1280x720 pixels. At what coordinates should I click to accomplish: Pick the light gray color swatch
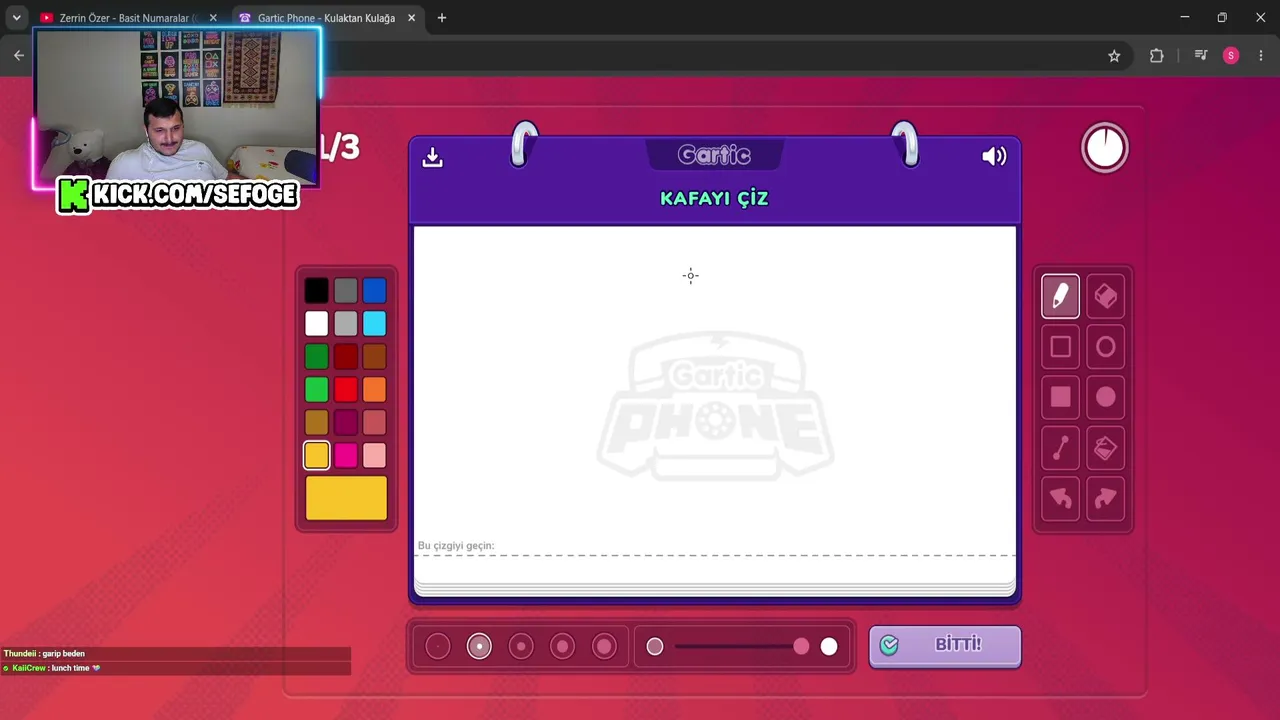(x=345, y=324)
